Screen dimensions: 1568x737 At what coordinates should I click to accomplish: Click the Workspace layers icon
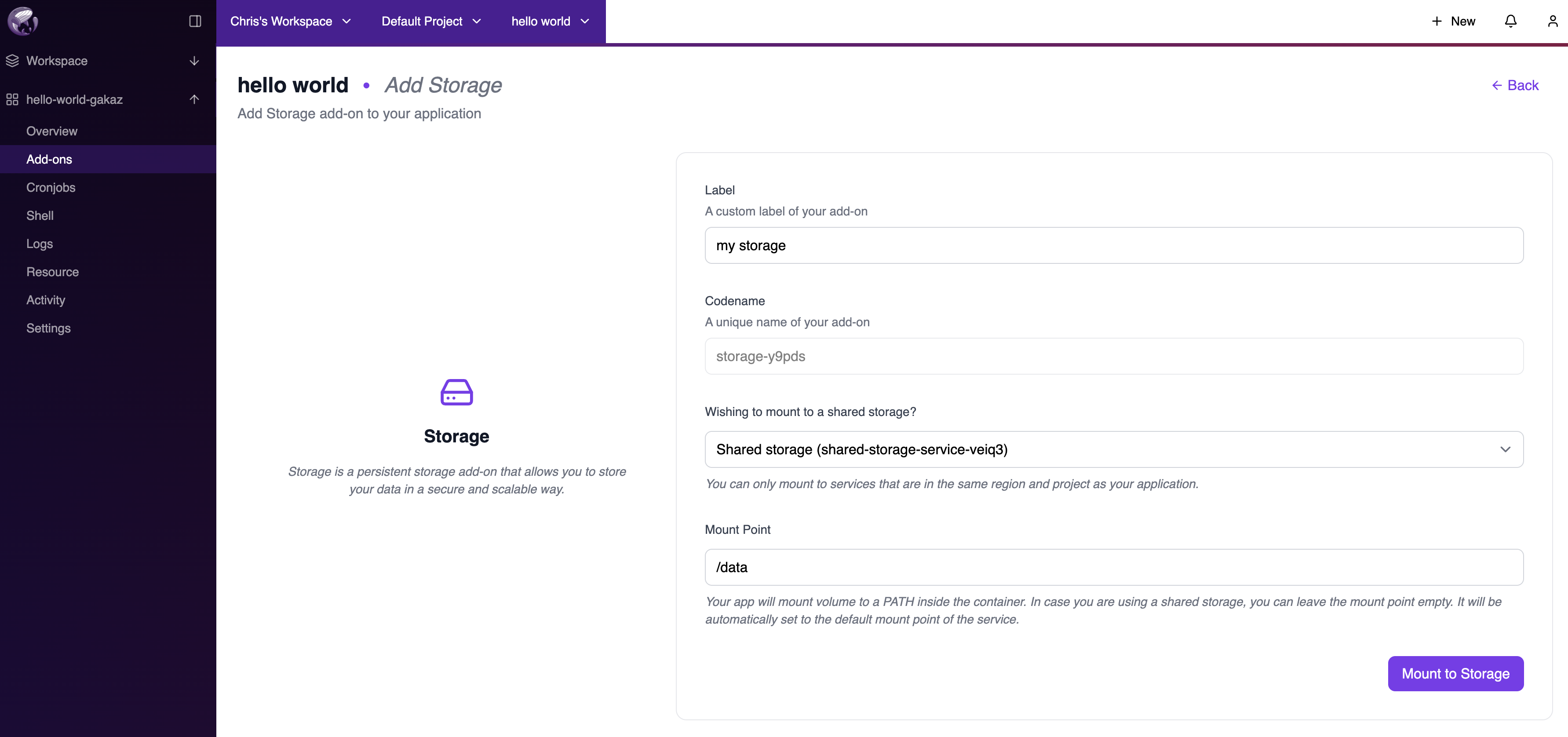pyautogui.click(x=12, y=61)
